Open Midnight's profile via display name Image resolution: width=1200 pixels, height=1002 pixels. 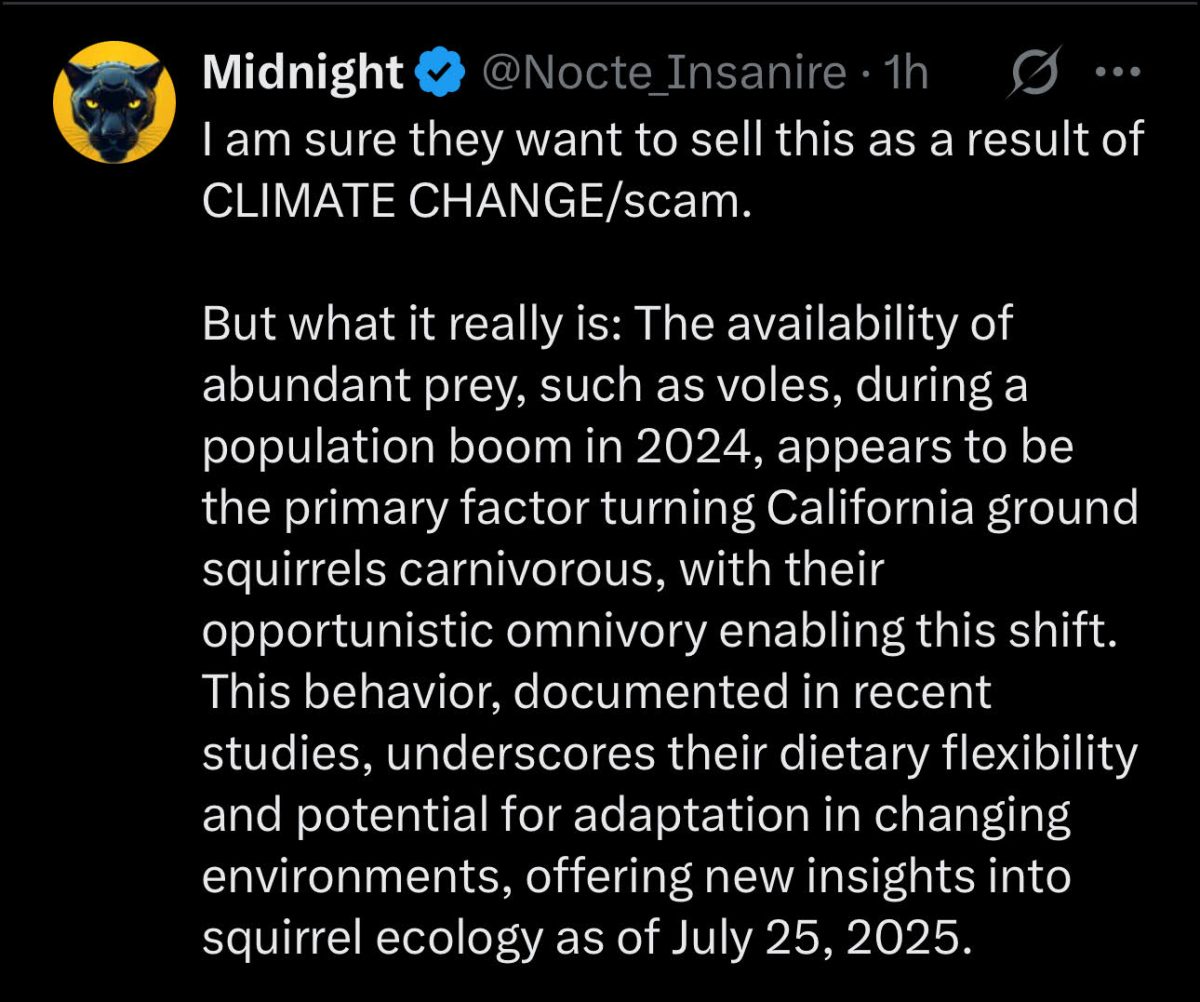pyautogui.click(x=303, y=73)
